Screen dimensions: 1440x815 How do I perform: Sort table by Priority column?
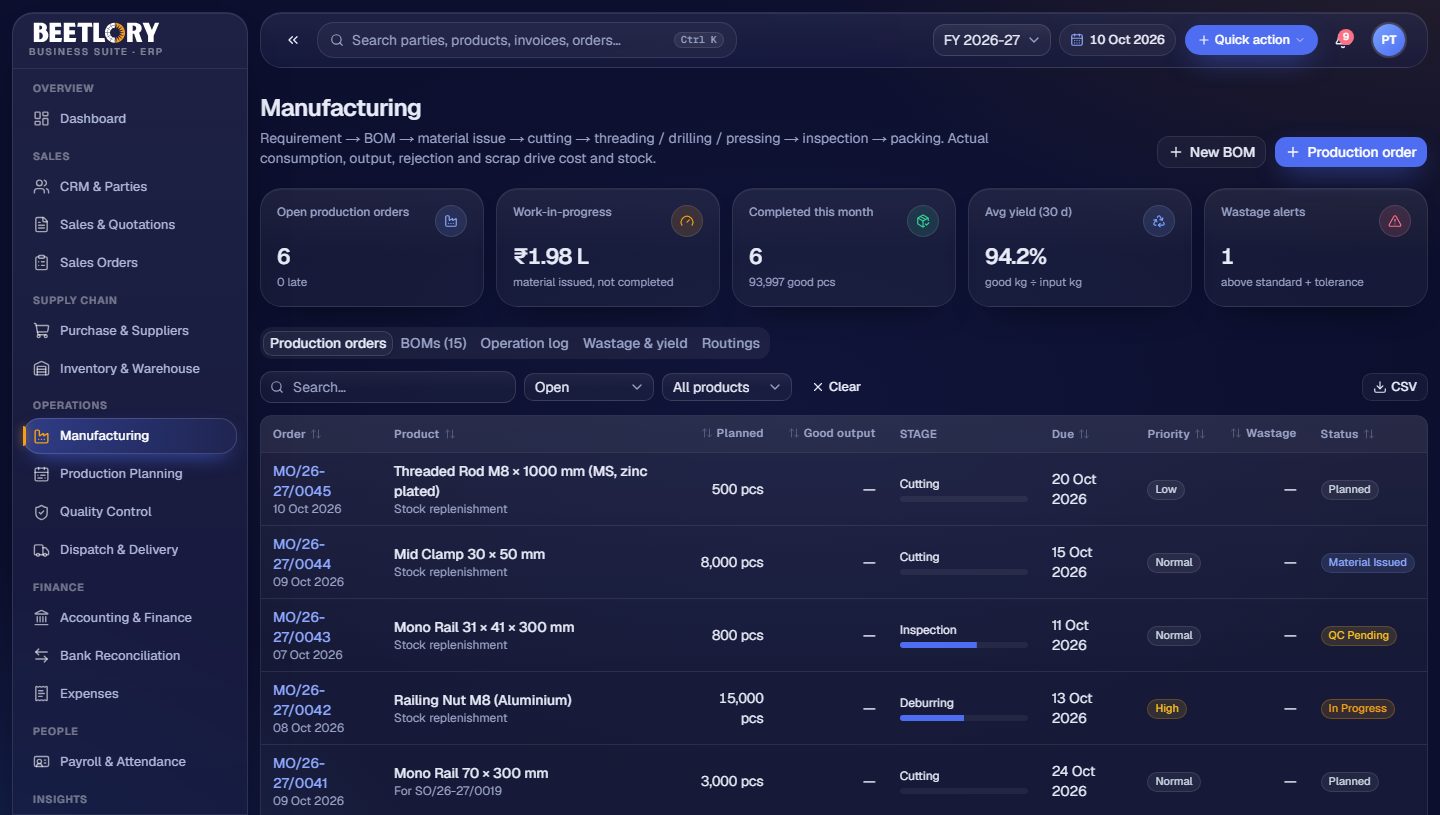point(1176,434)
